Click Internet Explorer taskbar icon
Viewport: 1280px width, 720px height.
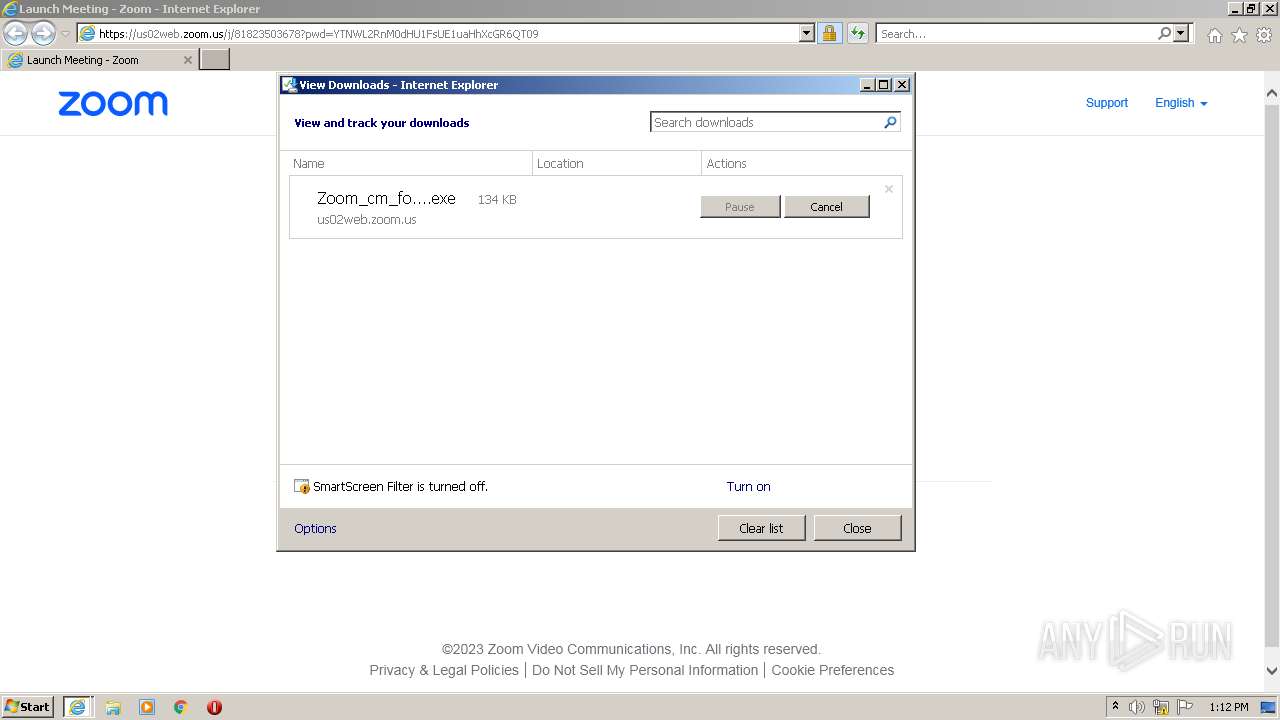77,707
